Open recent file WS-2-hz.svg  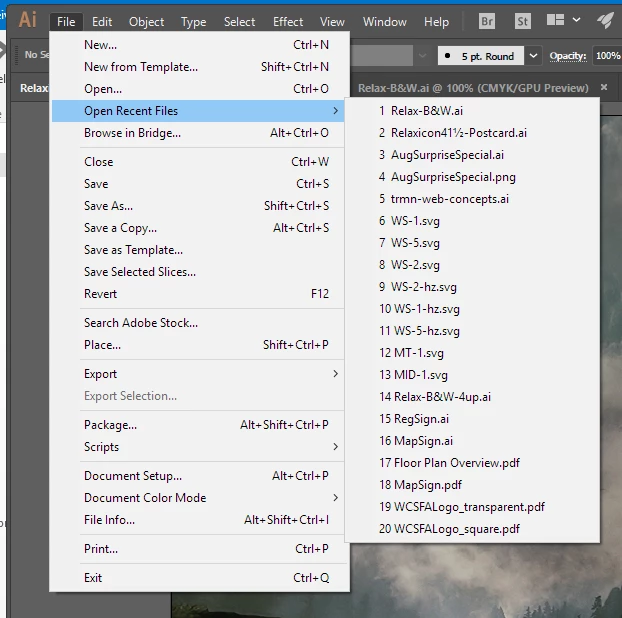pyautogui.click(x=472, y=287)
